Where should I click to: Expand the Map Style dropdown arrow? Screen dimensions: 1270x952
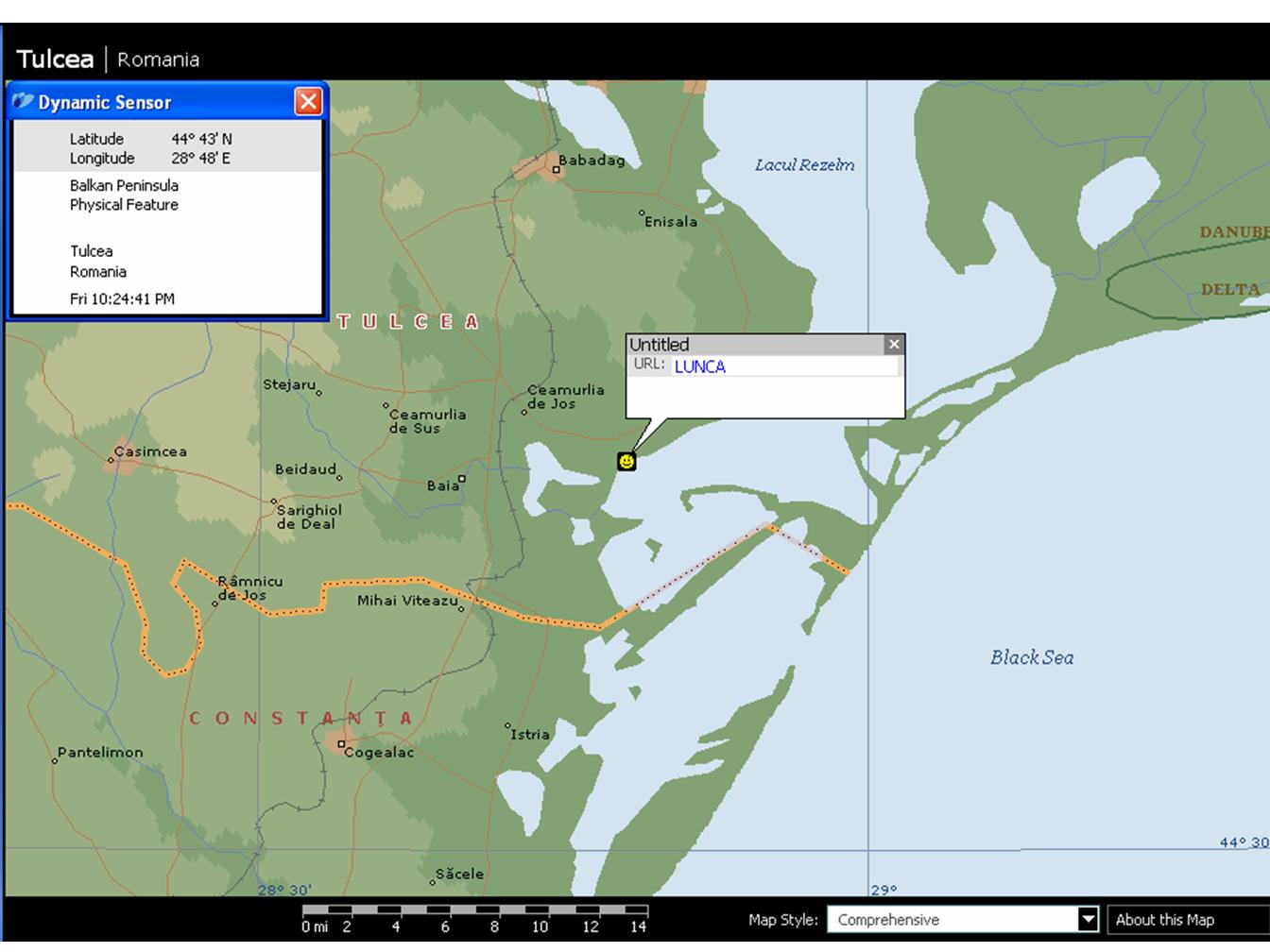click(x=1088, y=919)
